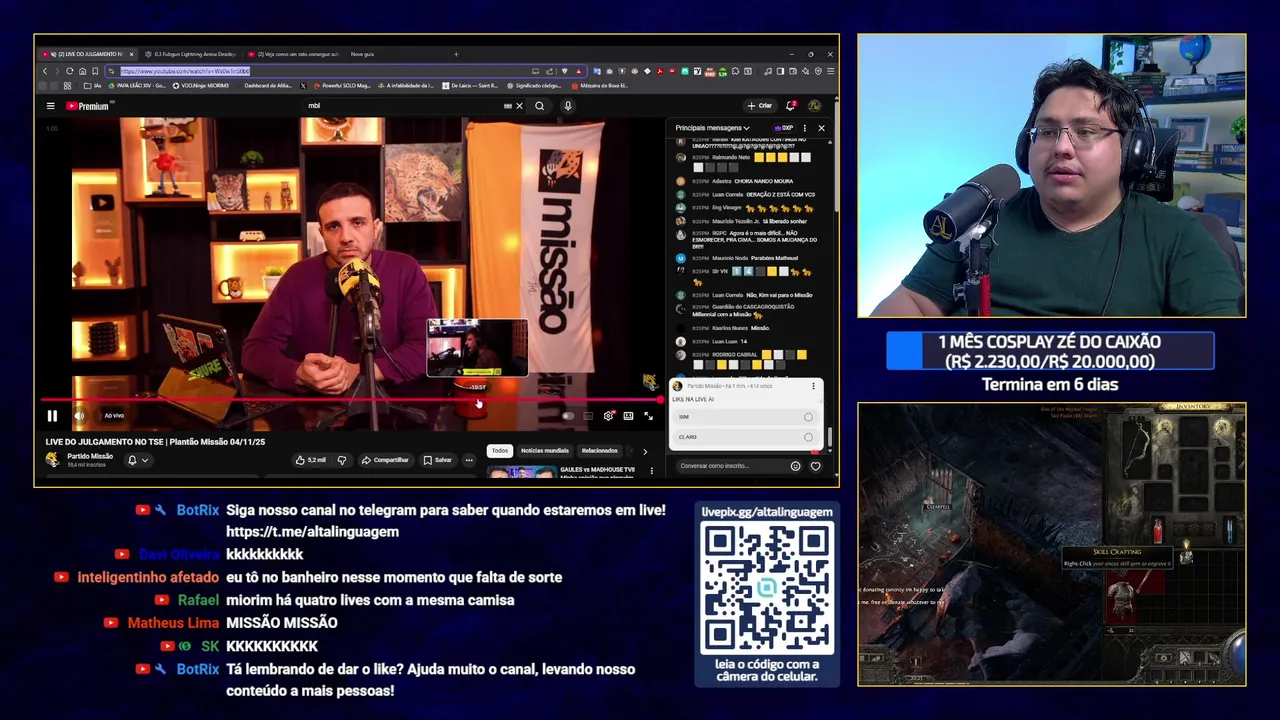Click the picture-in-picture preview thumbnail on video
Screen dimensions: 1280x720
coord(477,348)
